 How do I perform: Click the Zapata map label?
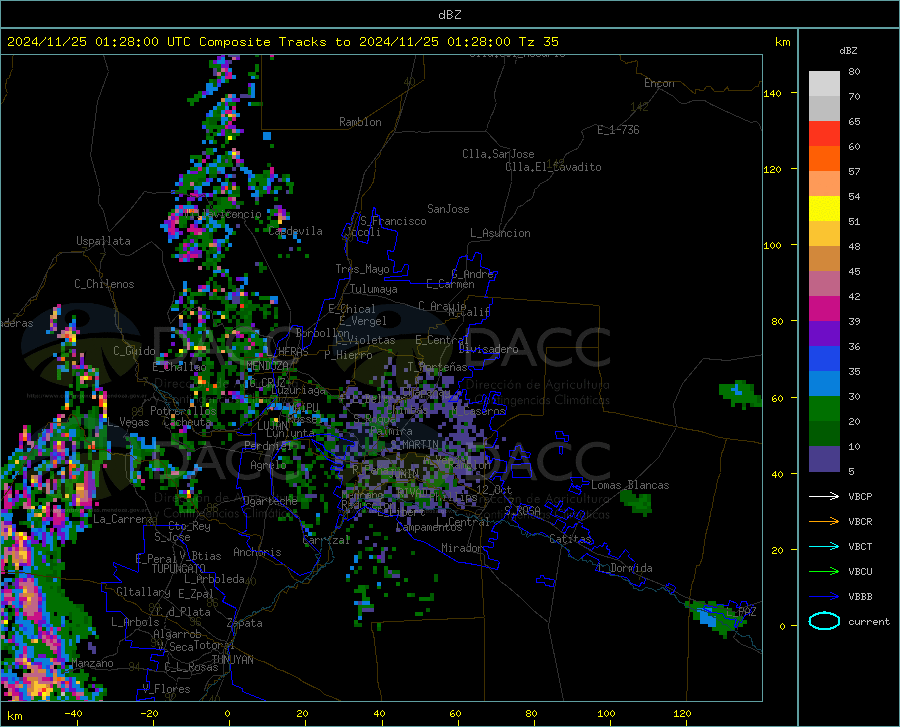[x=245, y=623]
